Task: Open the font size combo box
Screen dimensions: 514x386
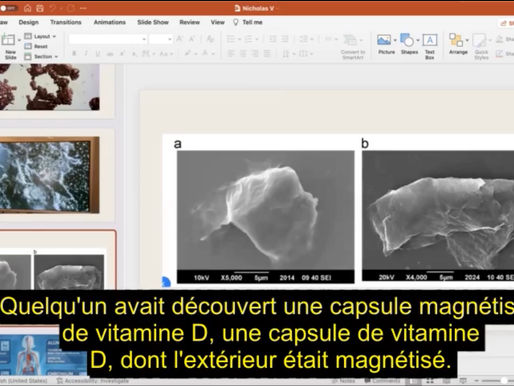Action: 161,39
